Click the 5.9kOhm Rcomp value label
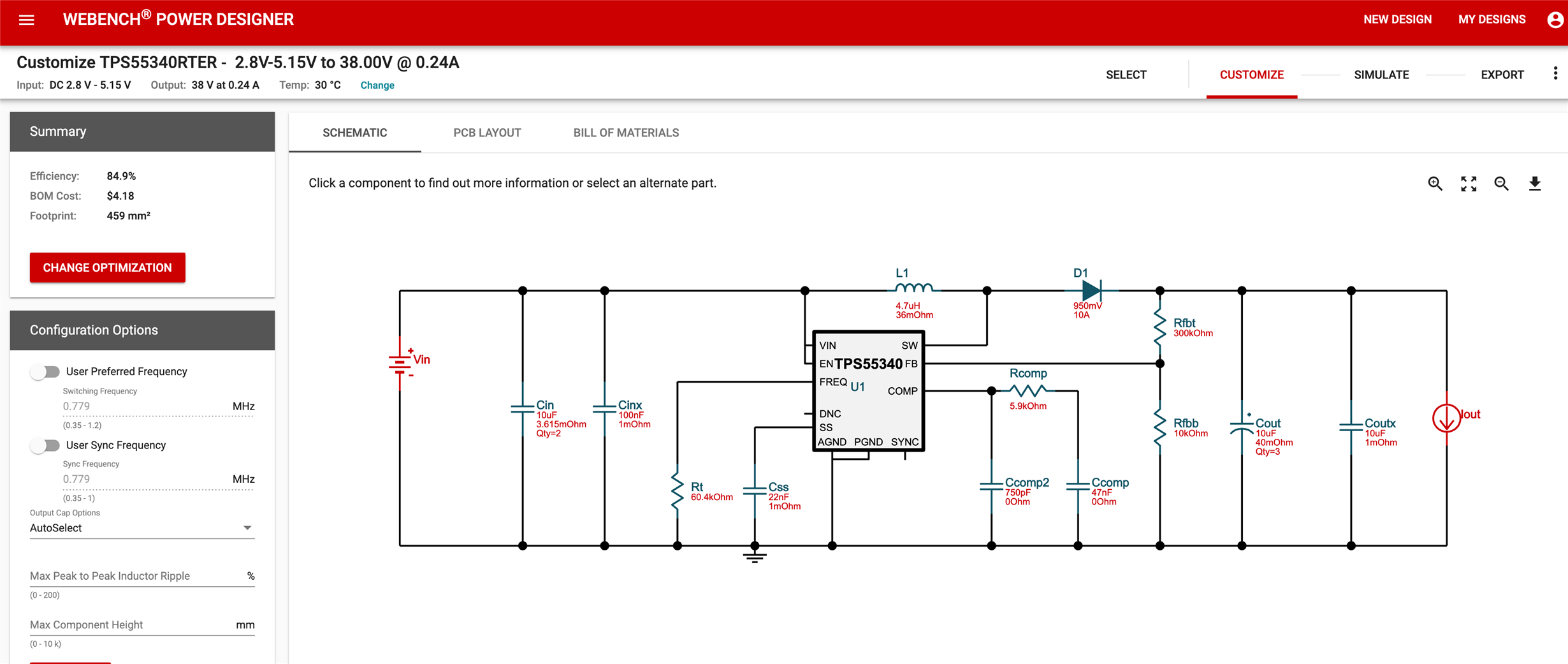Viewport: 1568px width, 664px height. point(1028,406)
